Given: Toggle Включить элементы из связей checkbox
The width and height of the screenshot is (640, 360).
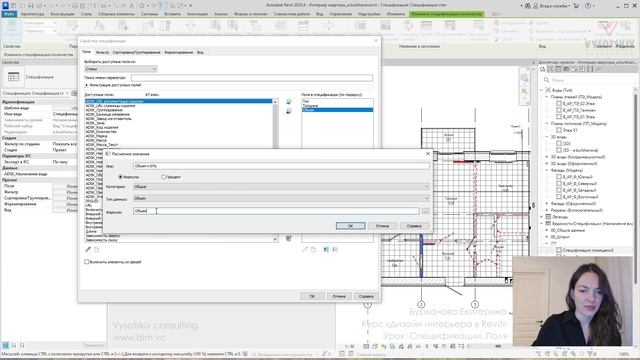Looking at the screenshot, I should point(87,262).
